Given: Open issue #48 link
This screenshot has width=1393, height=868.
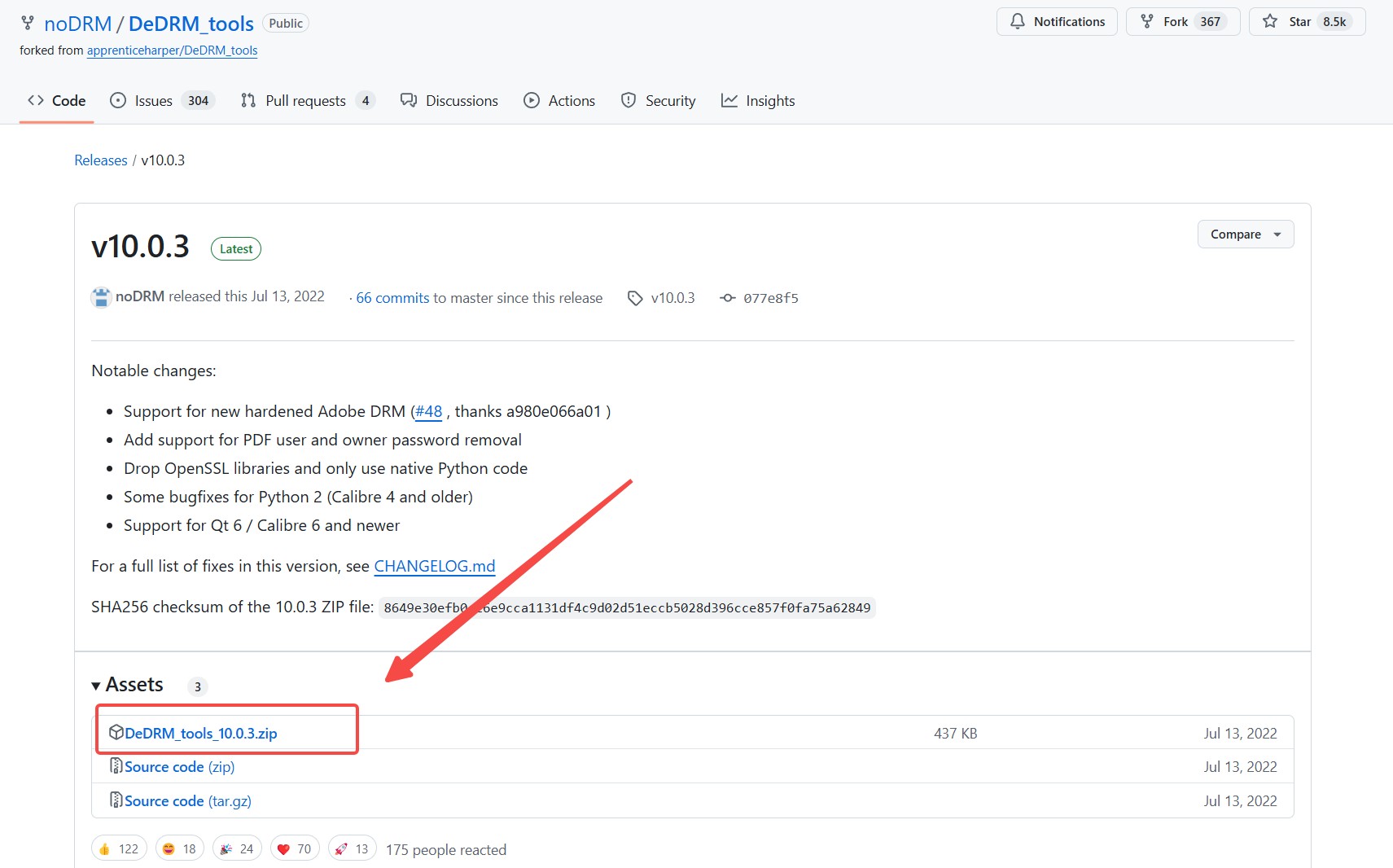Looking at the screenshot, I should (429, 411).
